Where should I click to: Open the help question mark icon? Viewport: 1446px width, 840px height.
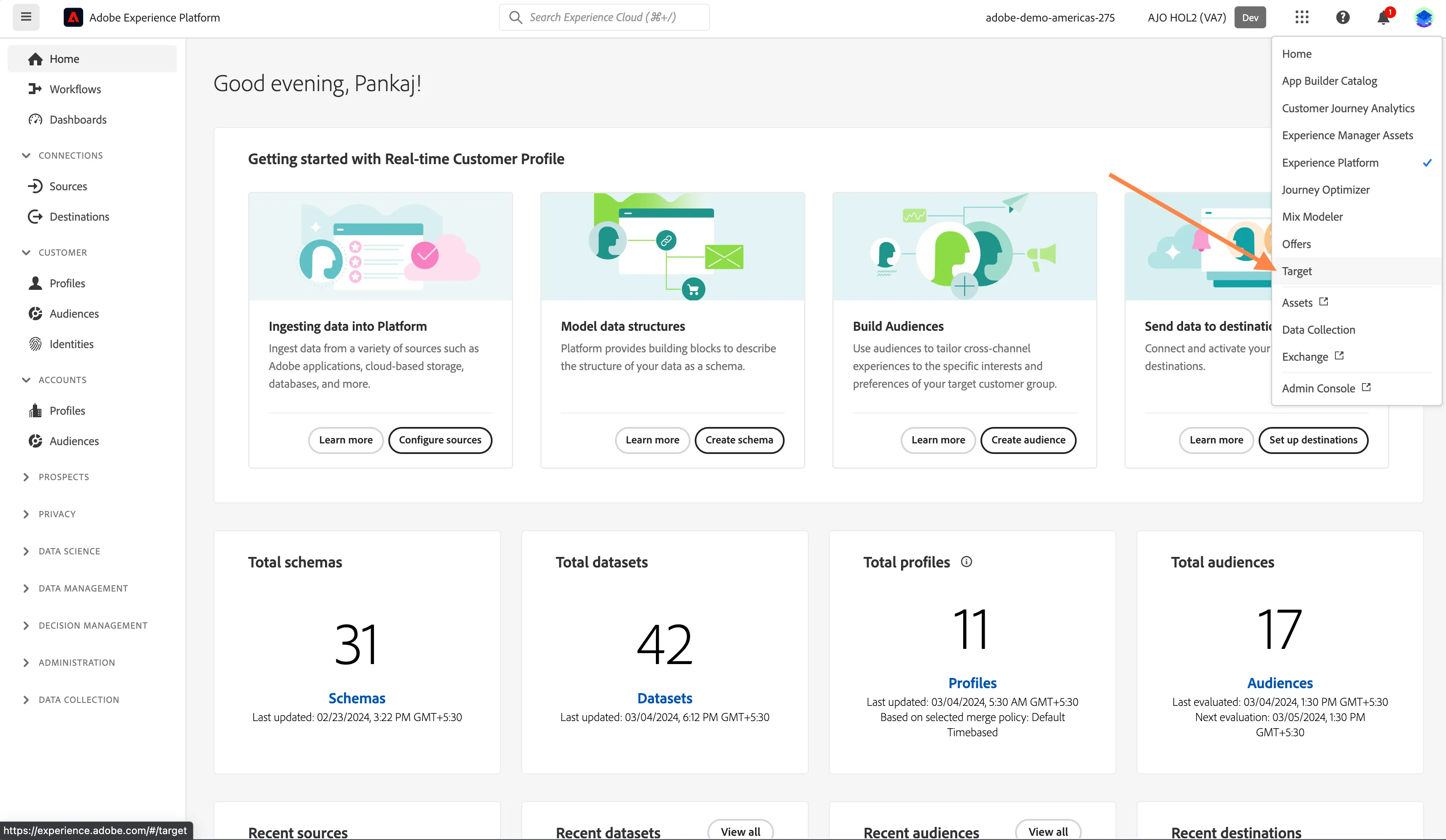tap(1343, 17)
